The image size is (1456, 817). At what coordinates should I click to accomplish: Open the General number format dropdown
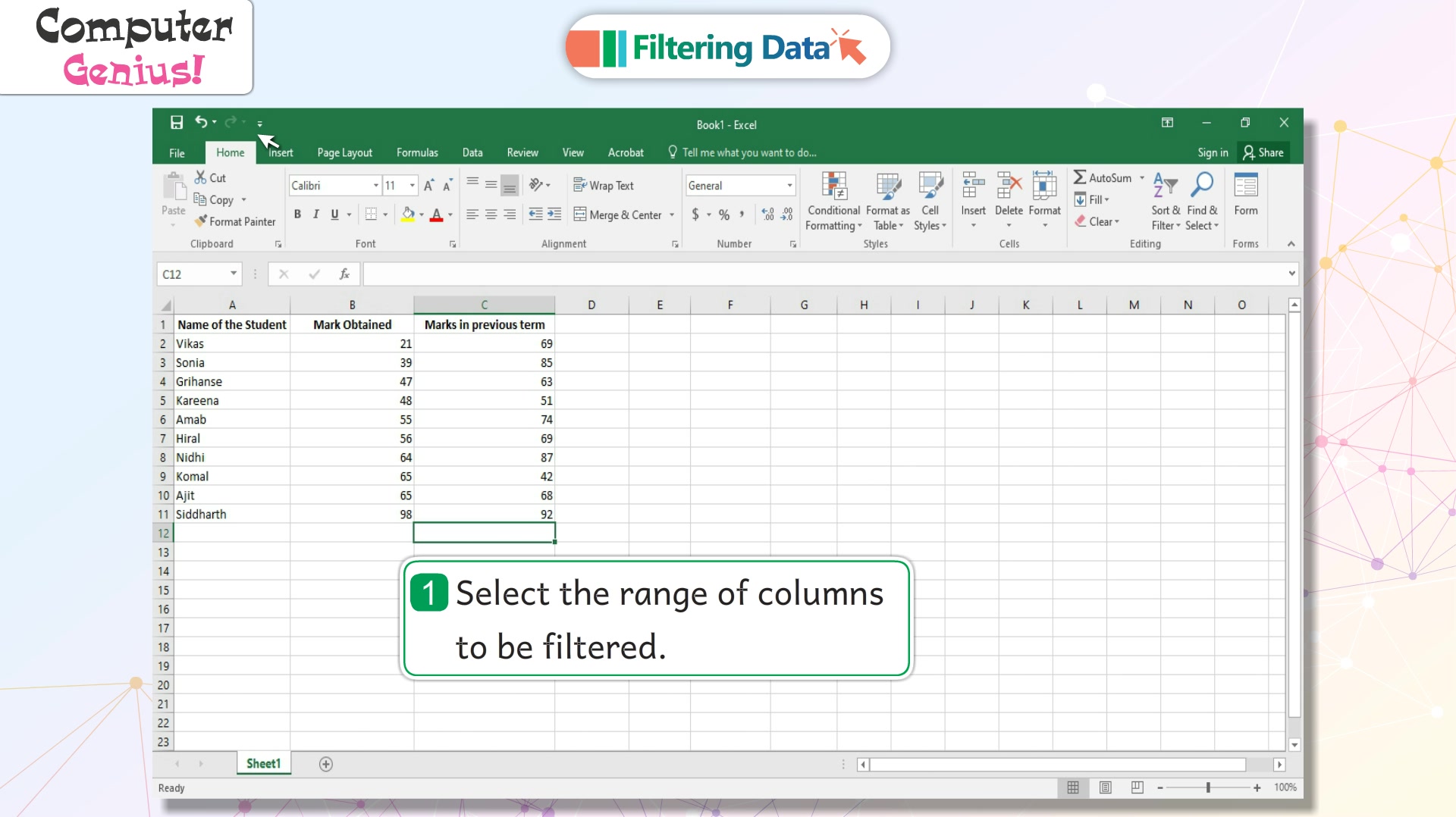[x=789, y=186]
